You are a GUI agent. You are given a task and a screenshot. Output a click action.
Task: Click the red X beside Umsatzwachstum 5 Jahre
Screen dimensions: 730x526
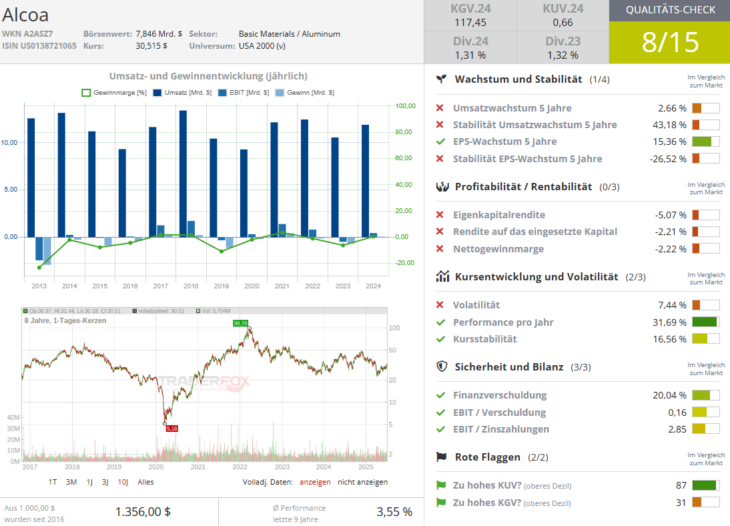(439, 108)
